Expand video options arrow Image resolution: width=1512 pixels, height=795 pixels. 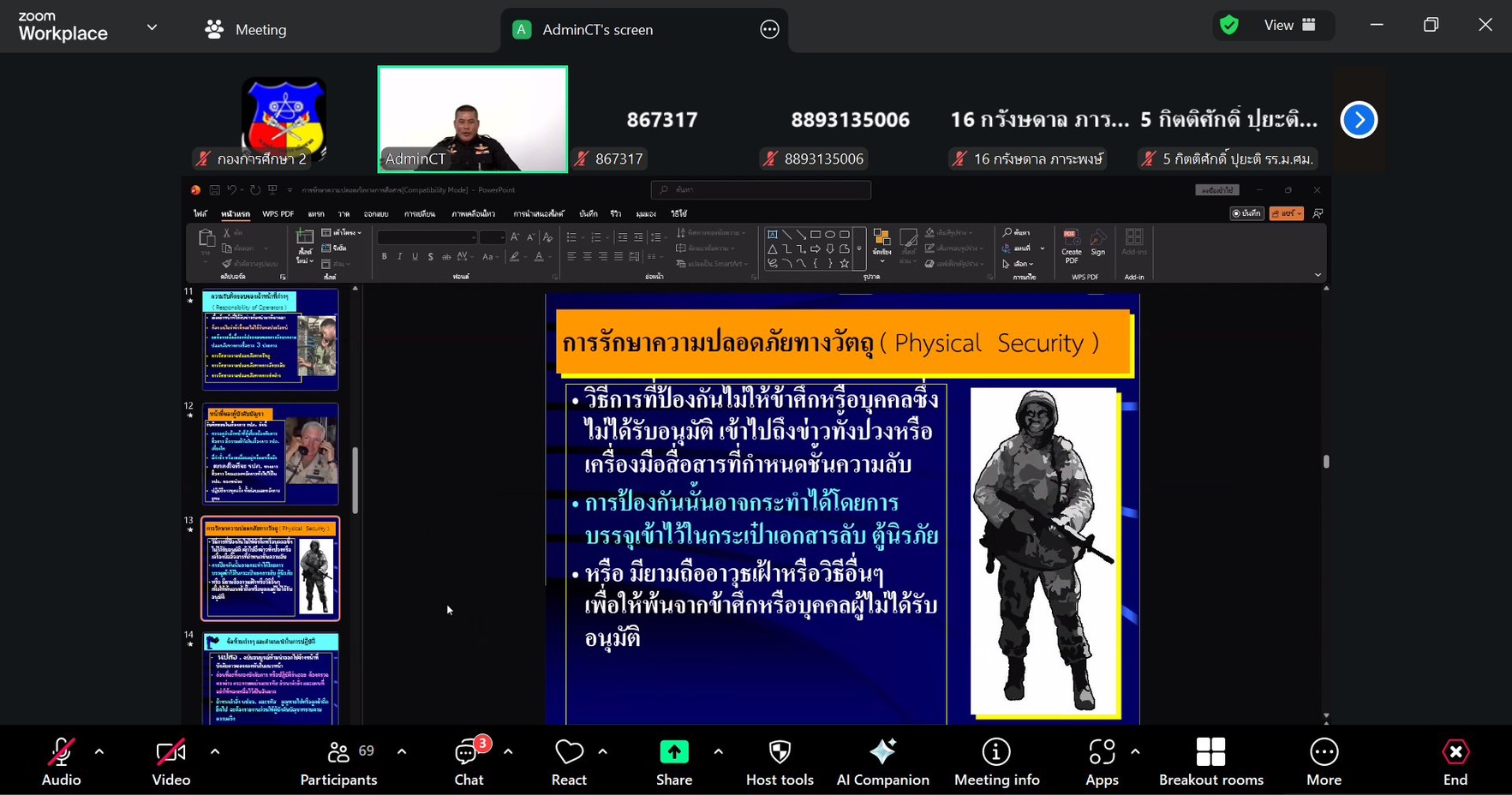point(215,752)
